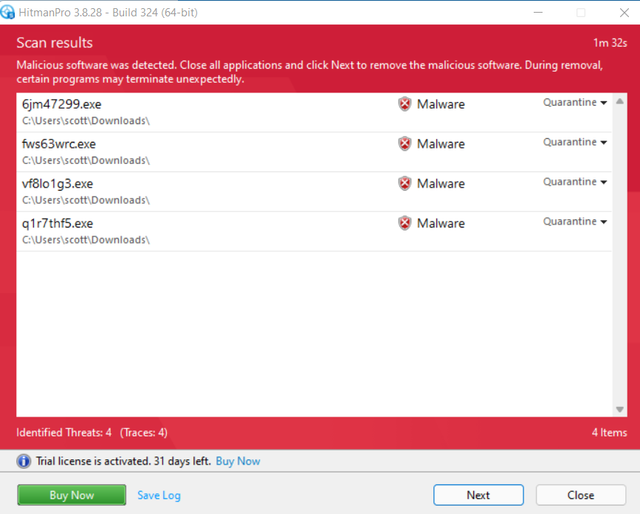Click the Save Log link
Image resolution: width=640 pixels, height=514 pixels.
click(159, 495)
